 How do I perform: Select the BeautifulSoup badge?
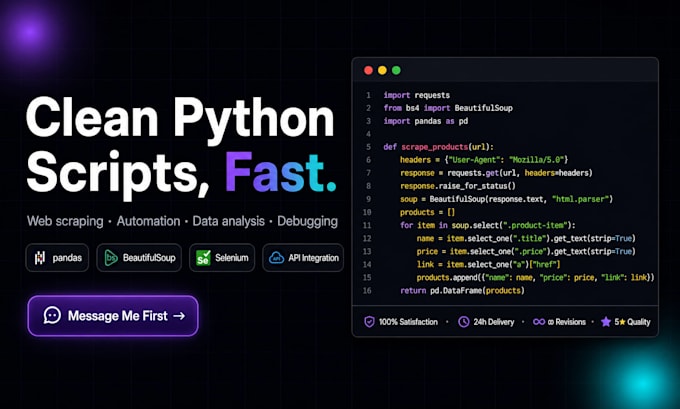point(139,258)
